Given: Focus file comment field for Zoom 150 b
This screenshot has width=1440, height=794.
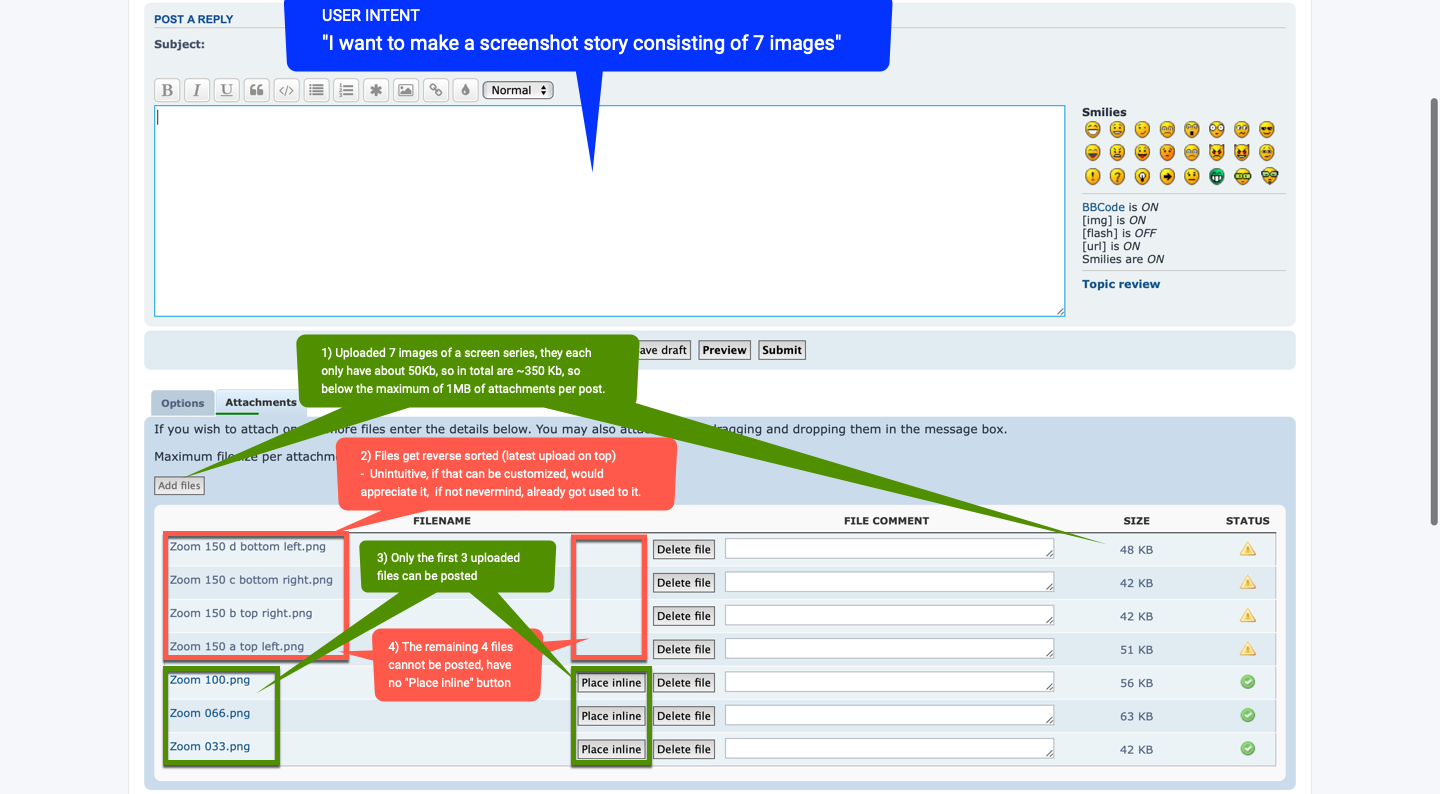Looking at the screenshot, I should point(890,616).
